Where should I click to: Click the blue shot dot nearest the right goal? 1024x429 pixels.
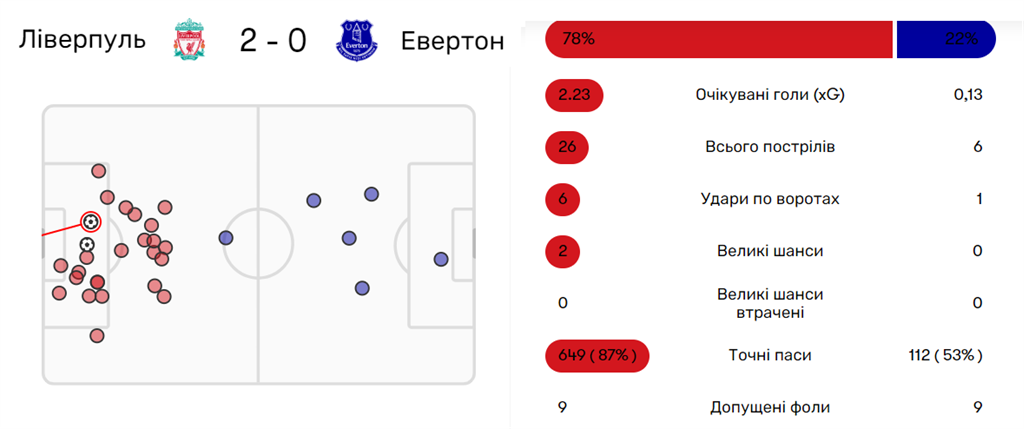pos(441,259)
